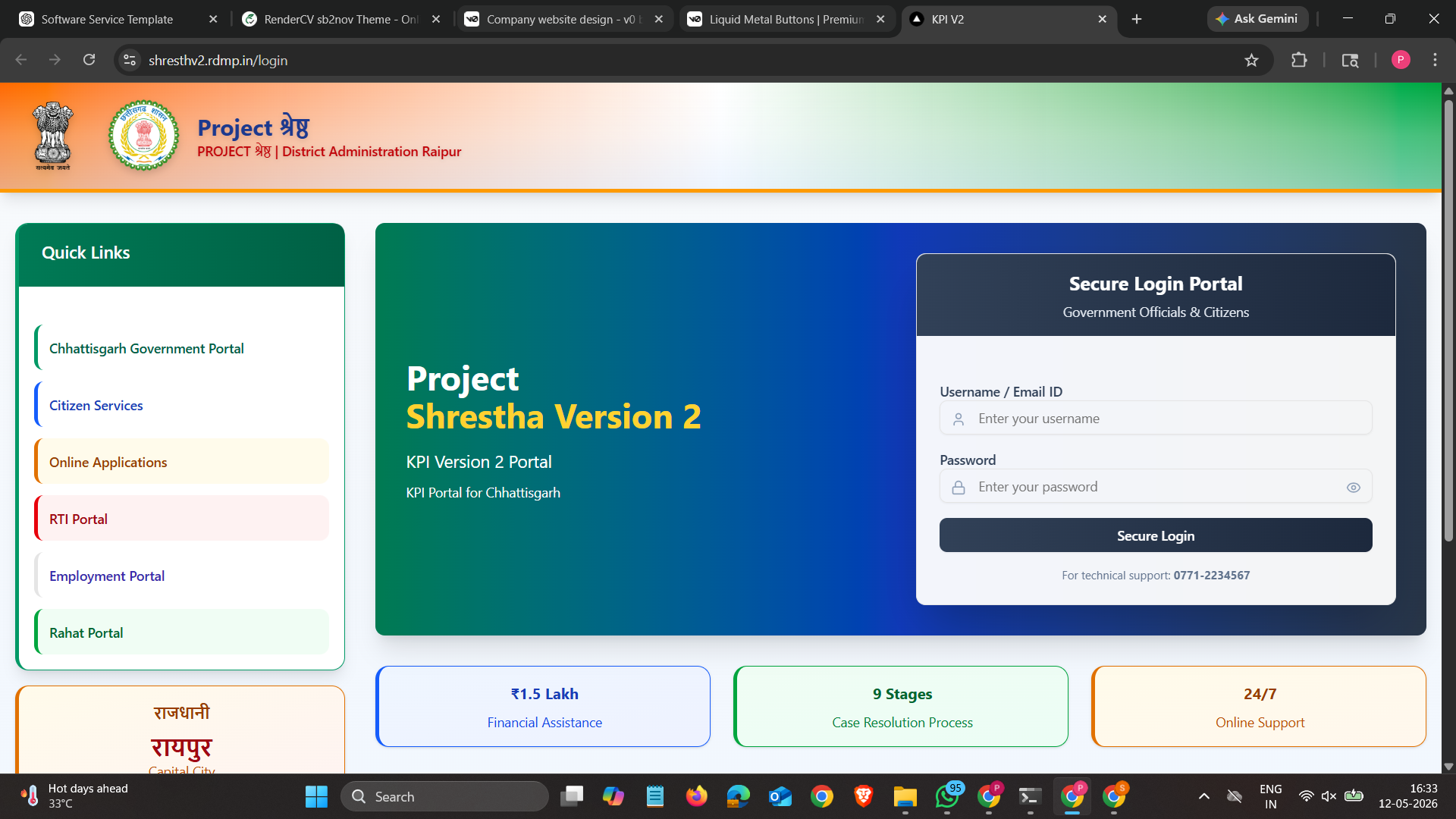Bookmark this page with the star icon
Screen dimensions: 1456x819
[x=1251, y=60]
